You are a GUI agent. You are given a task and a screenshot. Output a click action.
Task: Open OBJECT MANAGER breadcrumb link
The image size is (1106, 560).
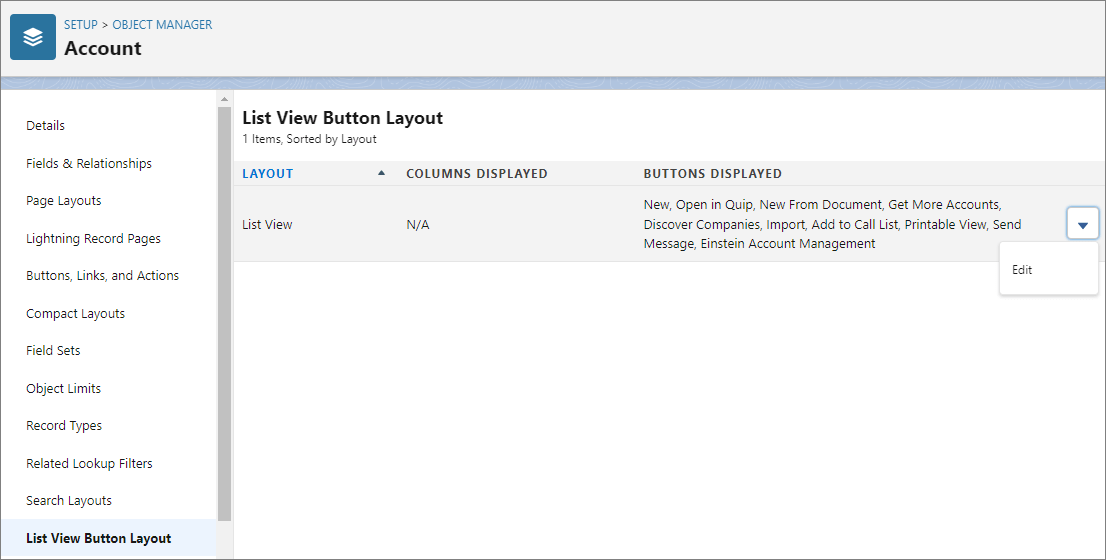click(x=162, y=25)
